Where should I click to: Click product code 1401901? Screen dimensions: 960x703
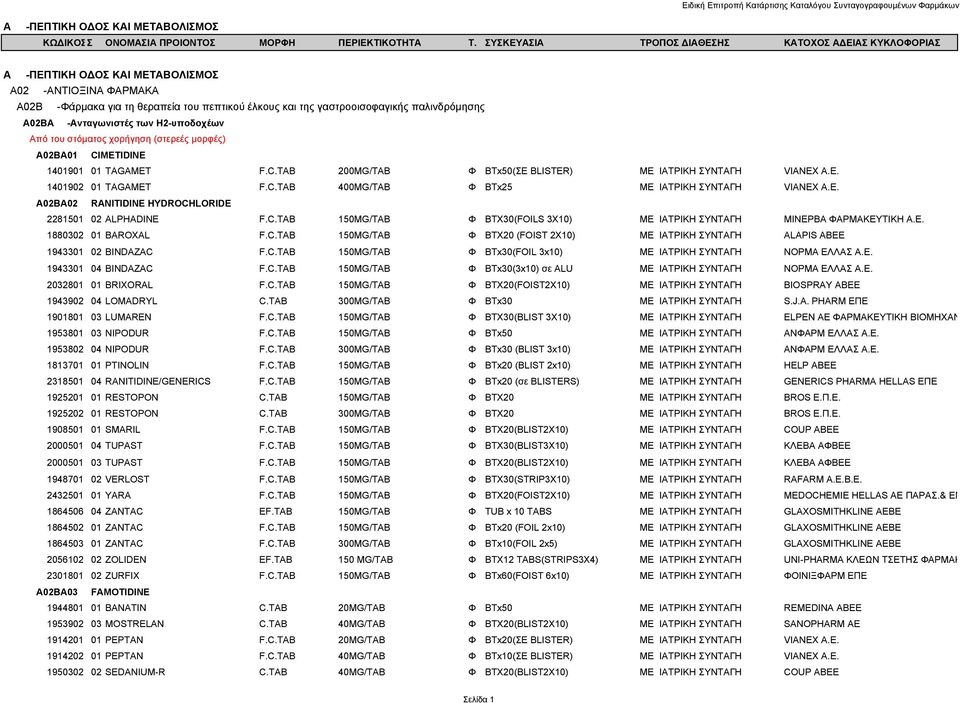65,171
